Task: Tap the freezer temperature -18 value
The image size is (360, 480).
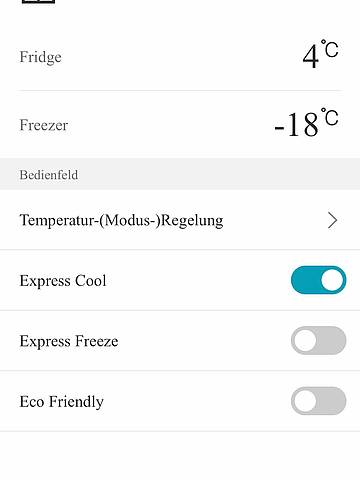Action: point(296,125)
